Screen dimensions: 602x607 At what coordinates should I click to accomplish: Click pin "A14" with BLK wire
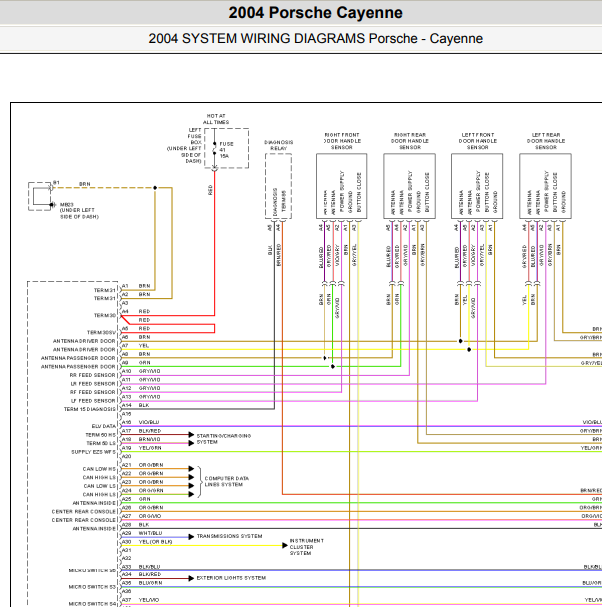pos(127,405)
